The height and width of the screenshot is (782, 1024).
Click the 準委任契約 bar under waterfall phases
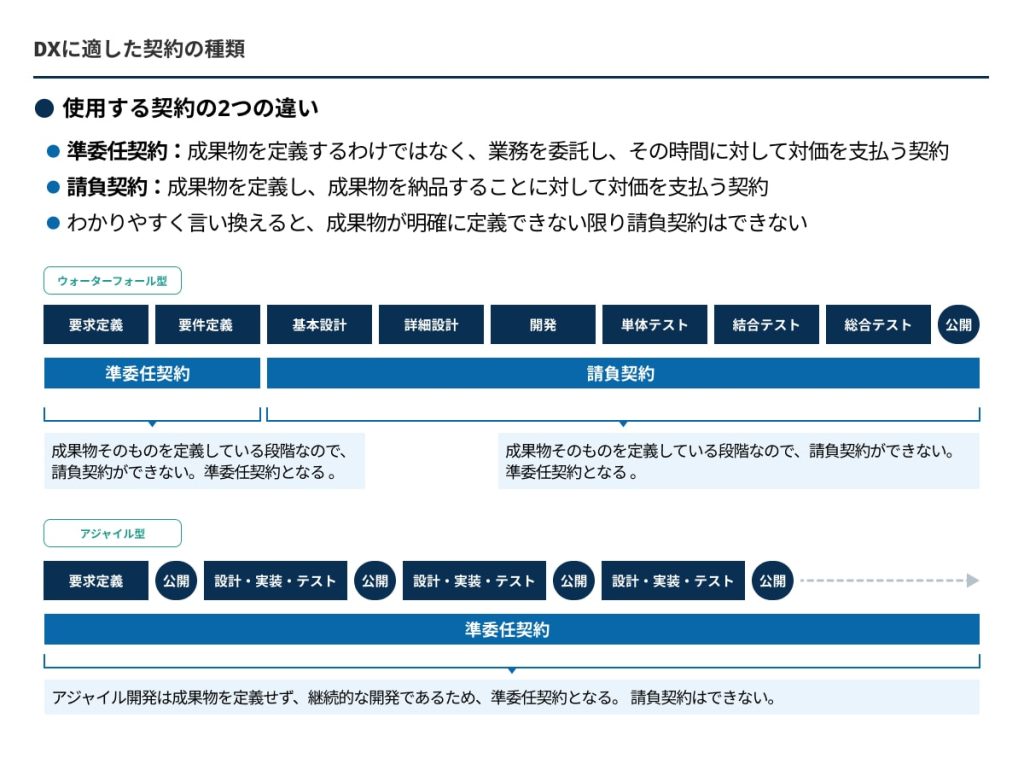[151, 374]
